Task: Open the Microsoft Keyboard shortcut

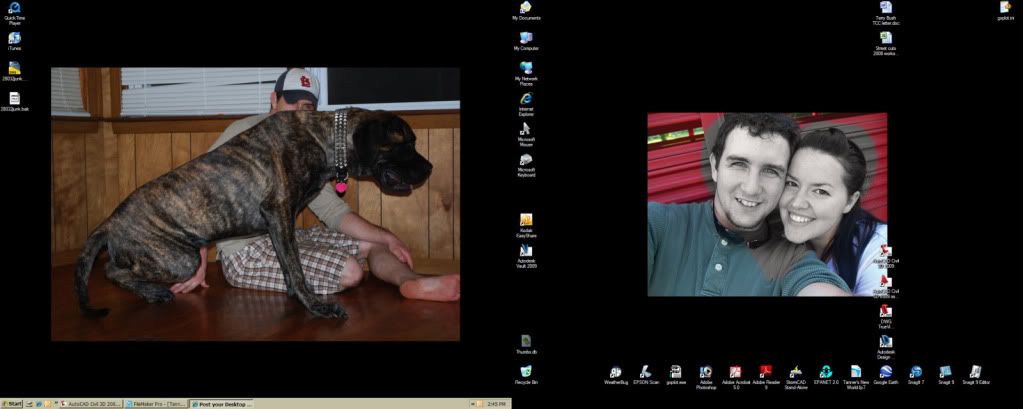Action: [526, 164]
